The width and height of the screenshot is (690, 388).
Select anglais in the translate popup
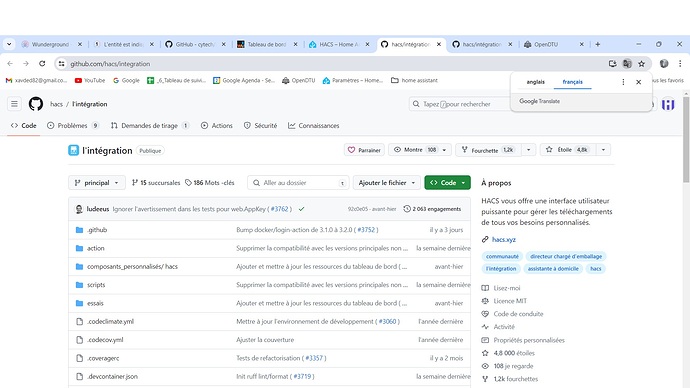pos(536,82)
